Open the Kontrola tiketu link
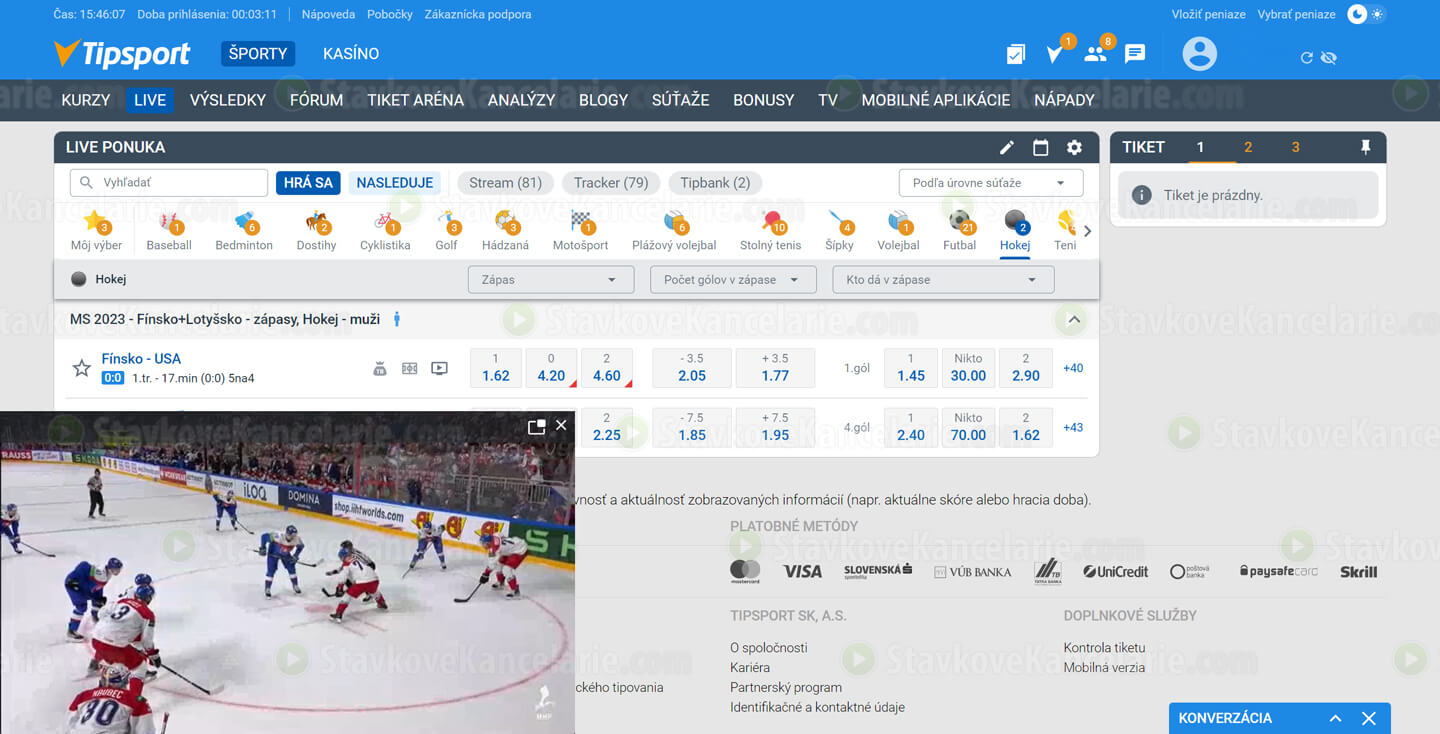 (1104, 648)
